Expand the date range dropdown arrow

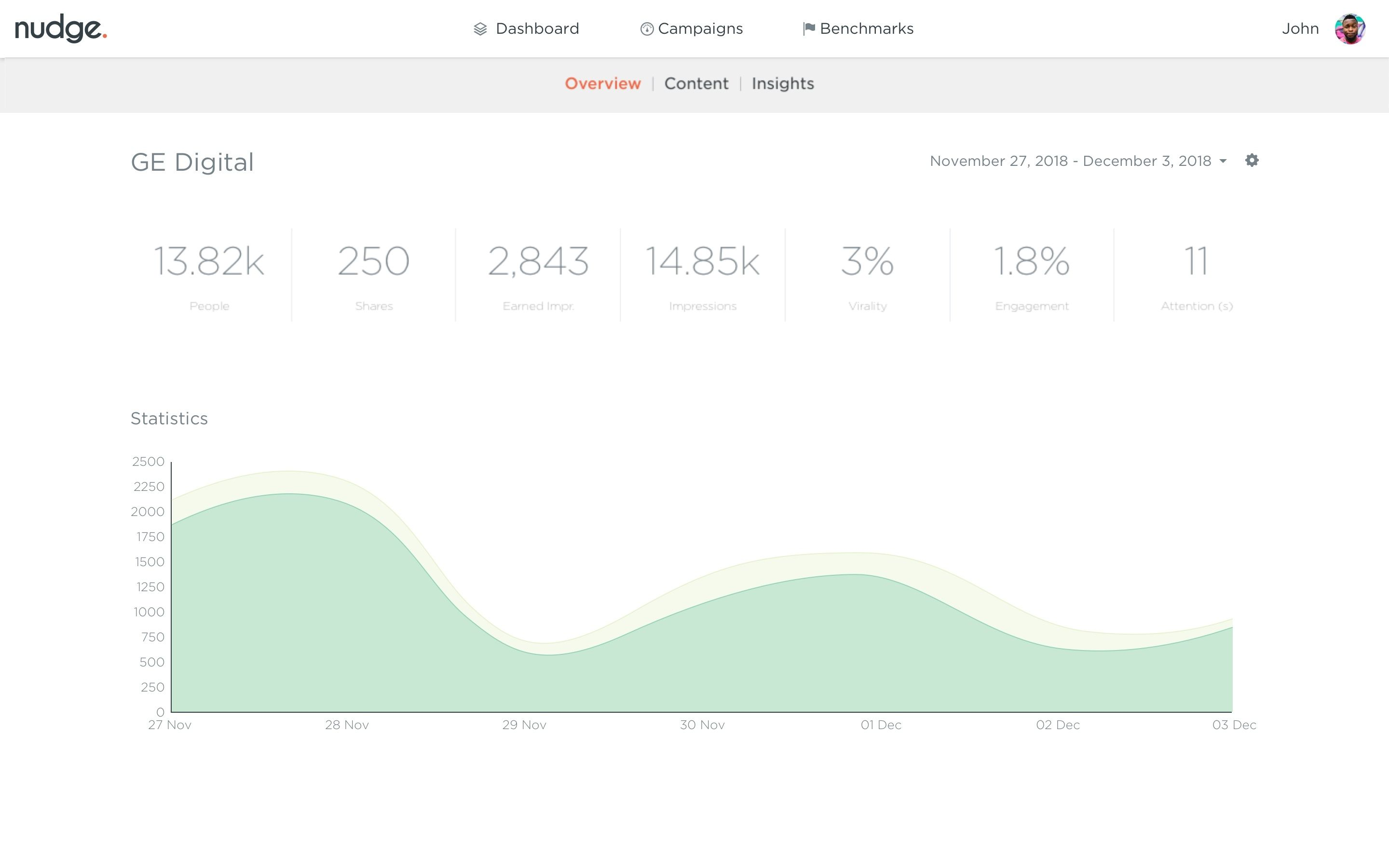click(x=1223, y=162)
